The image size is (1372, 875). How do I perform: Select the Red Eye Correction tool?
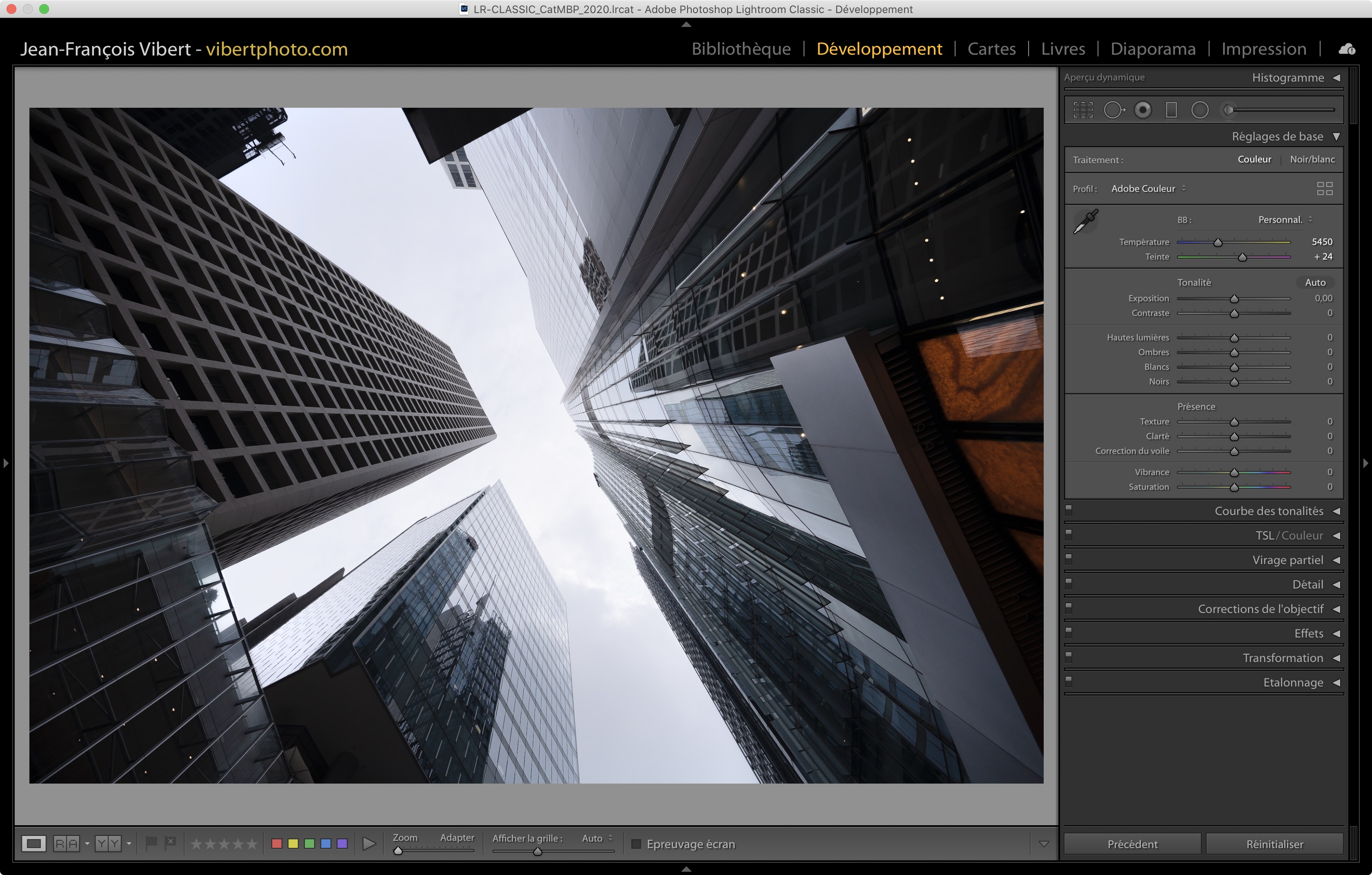1143,110
